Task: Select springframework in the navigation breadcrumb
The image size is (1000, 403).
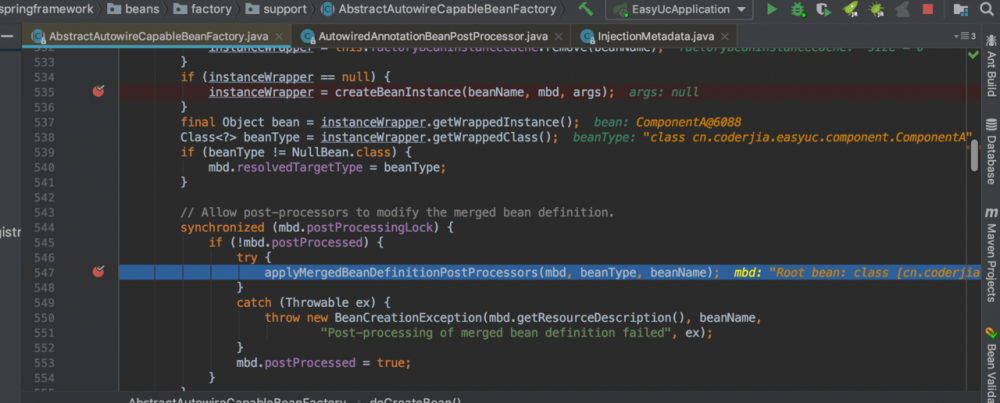Action: pos(46,10)
